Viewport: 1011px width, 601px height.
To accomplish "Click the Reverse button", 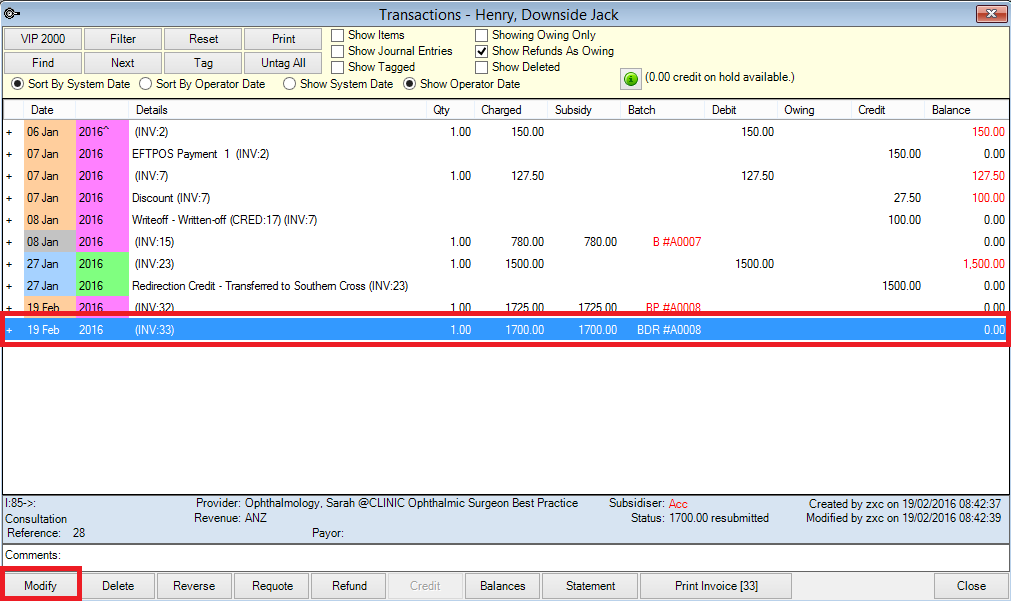I will click(194, 586).
